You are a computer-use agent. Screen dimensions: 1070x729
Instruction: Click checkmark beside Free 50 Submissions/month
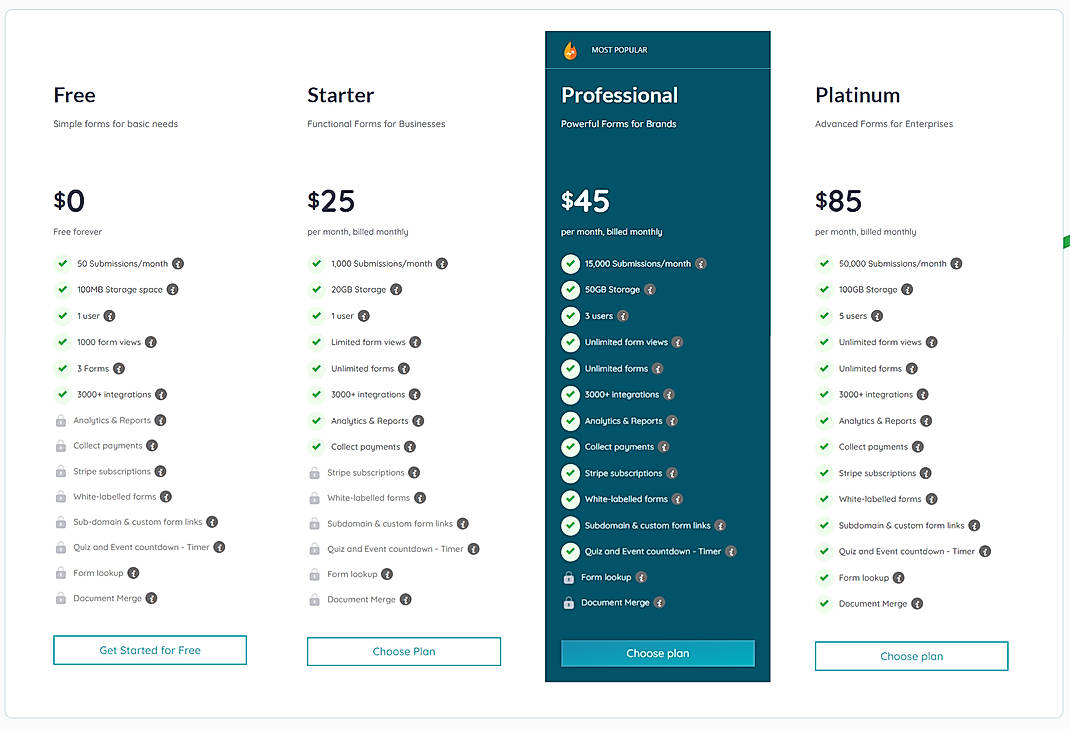[x=63, y=263]
